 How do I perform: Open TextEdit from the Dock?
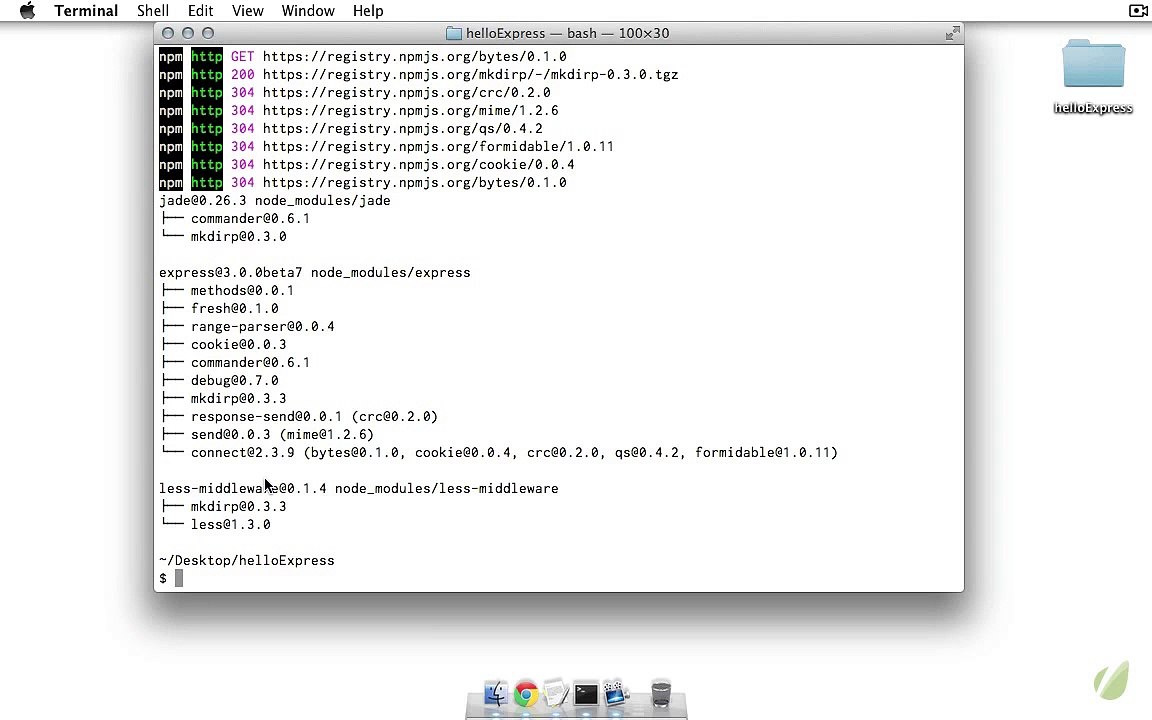point(555,693)
